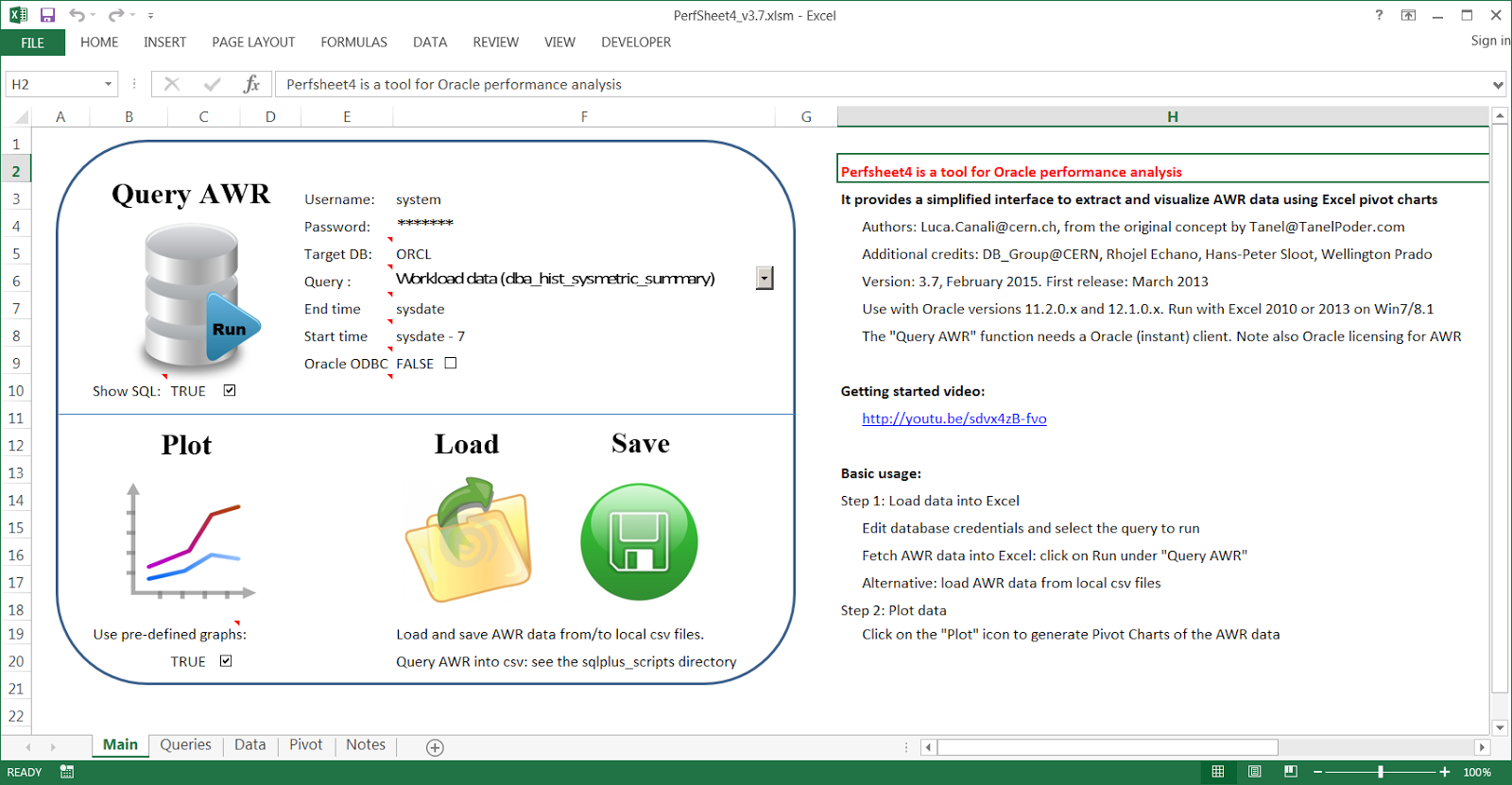The width and height of the screenshot is (1512, 785).
Task: Expand the formula bar
Action: pyautogui.click(x=1498, y=84)
